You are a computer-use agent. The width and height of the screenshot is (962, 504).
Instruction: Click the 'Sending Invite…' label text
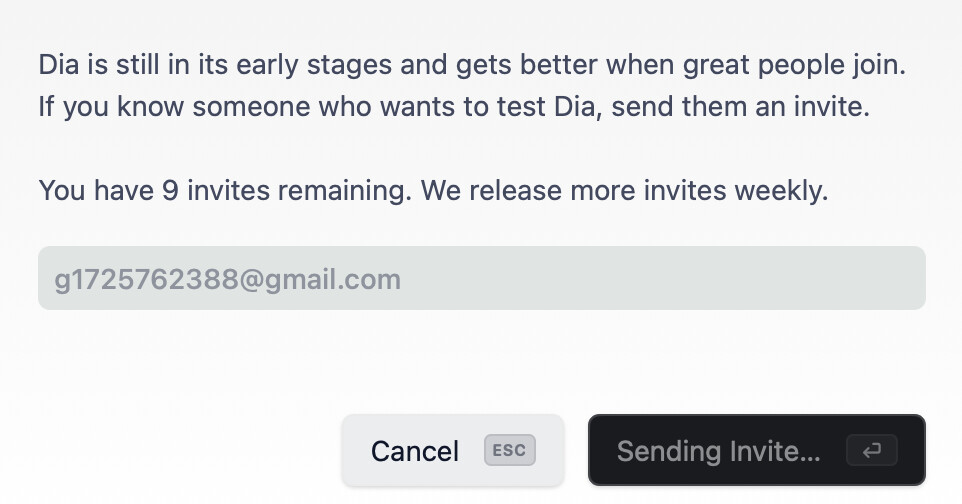[718, 451]
